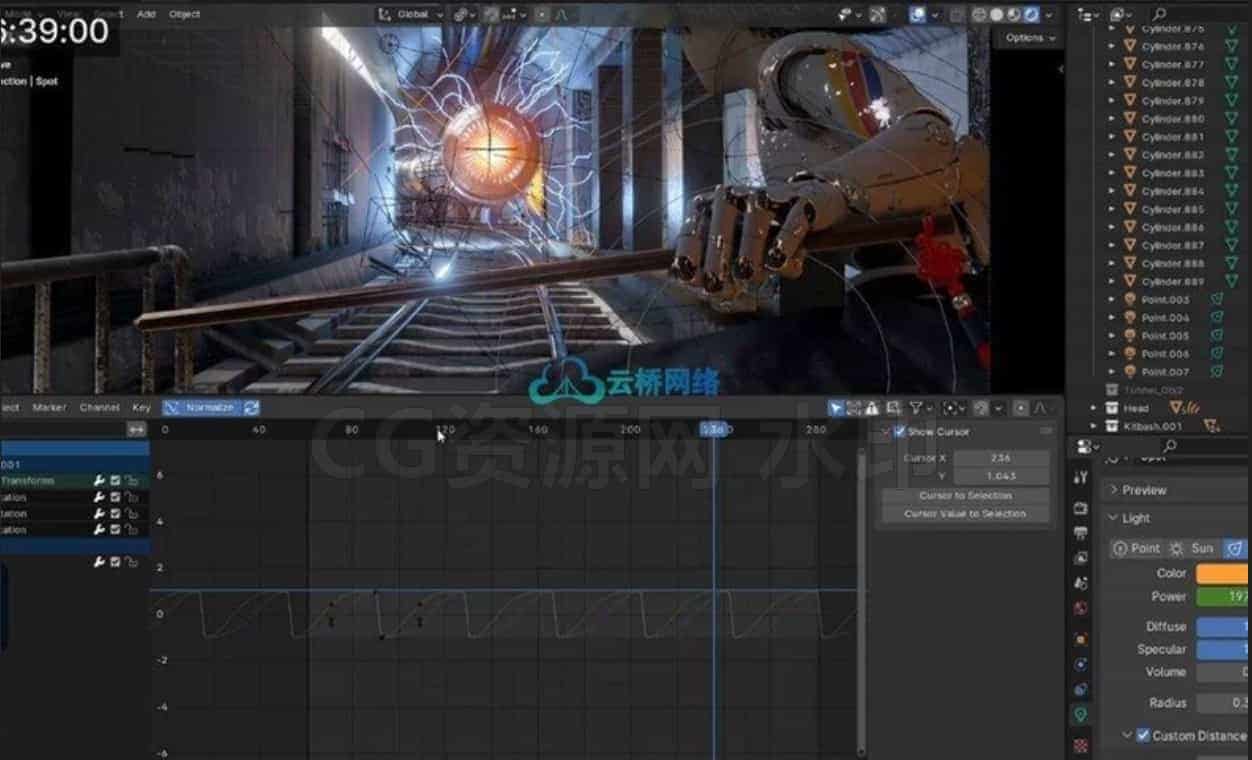Click the Diffuse value slider
The width and height of the screenshot is (1252, 760).
pos(1224,627)
